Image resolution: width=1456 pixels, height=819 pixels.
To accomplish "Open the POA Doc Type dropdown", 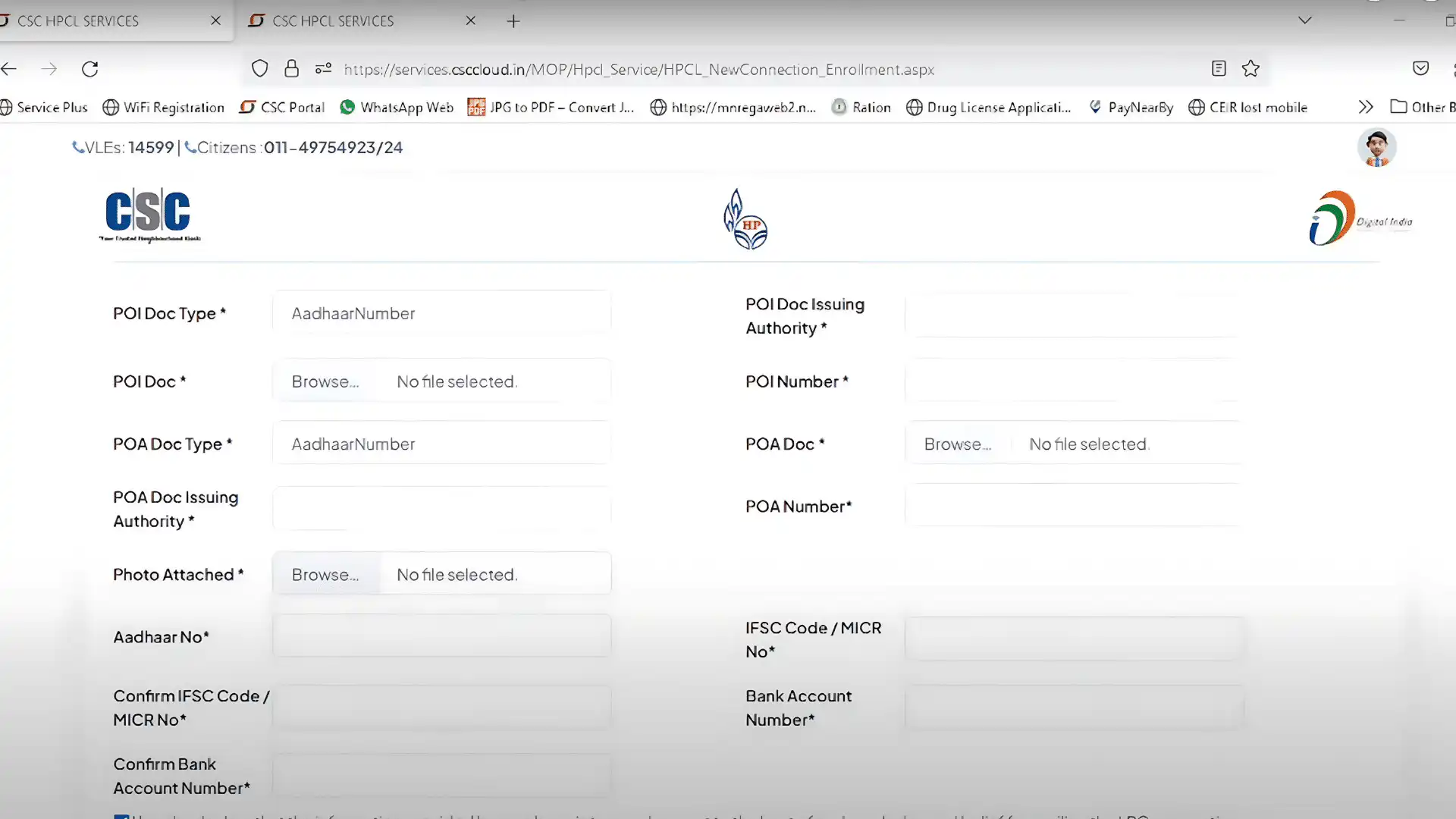I will click(x=442, y=444).
